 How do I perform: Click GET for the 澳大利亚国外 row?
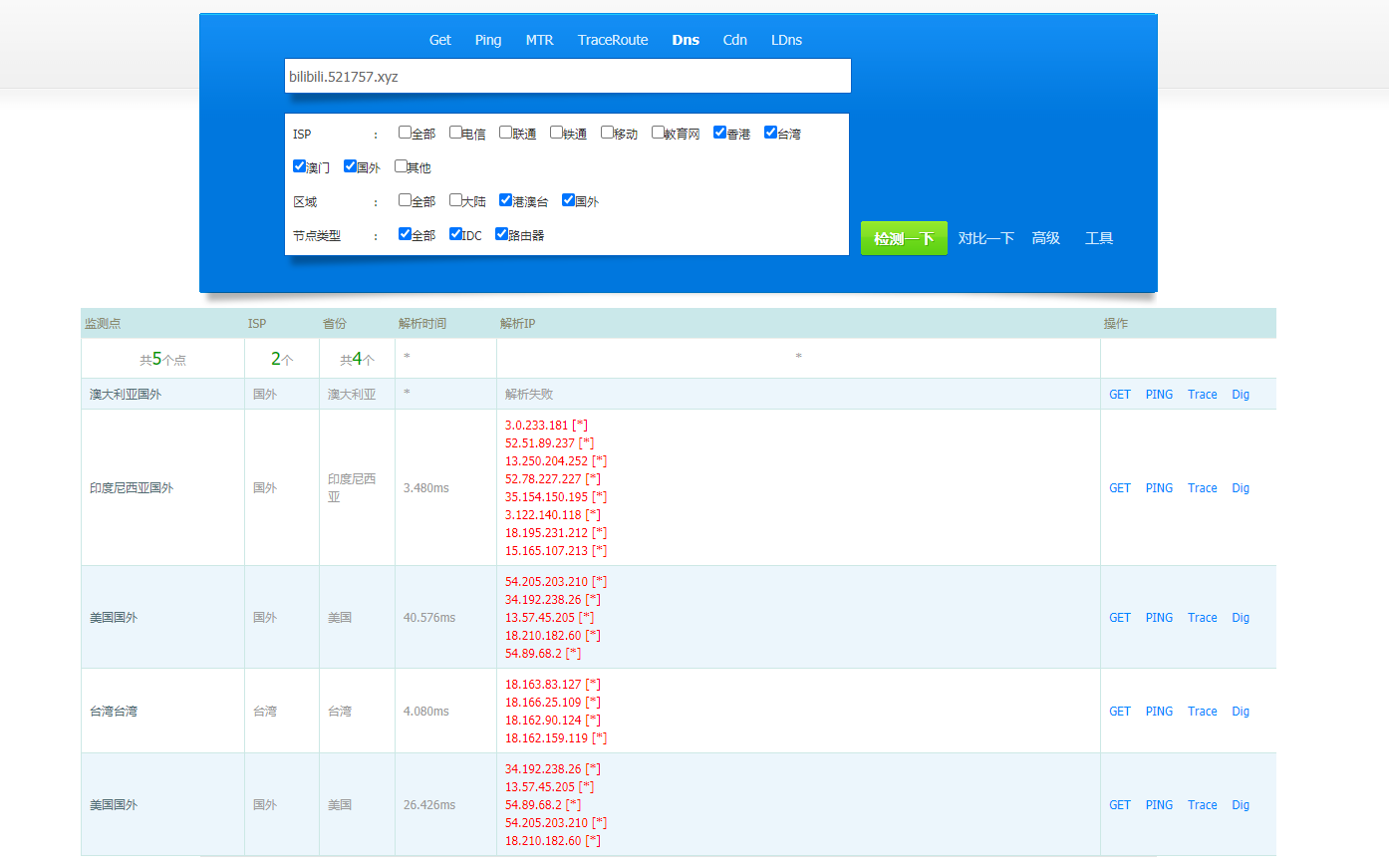[1119, 395]
